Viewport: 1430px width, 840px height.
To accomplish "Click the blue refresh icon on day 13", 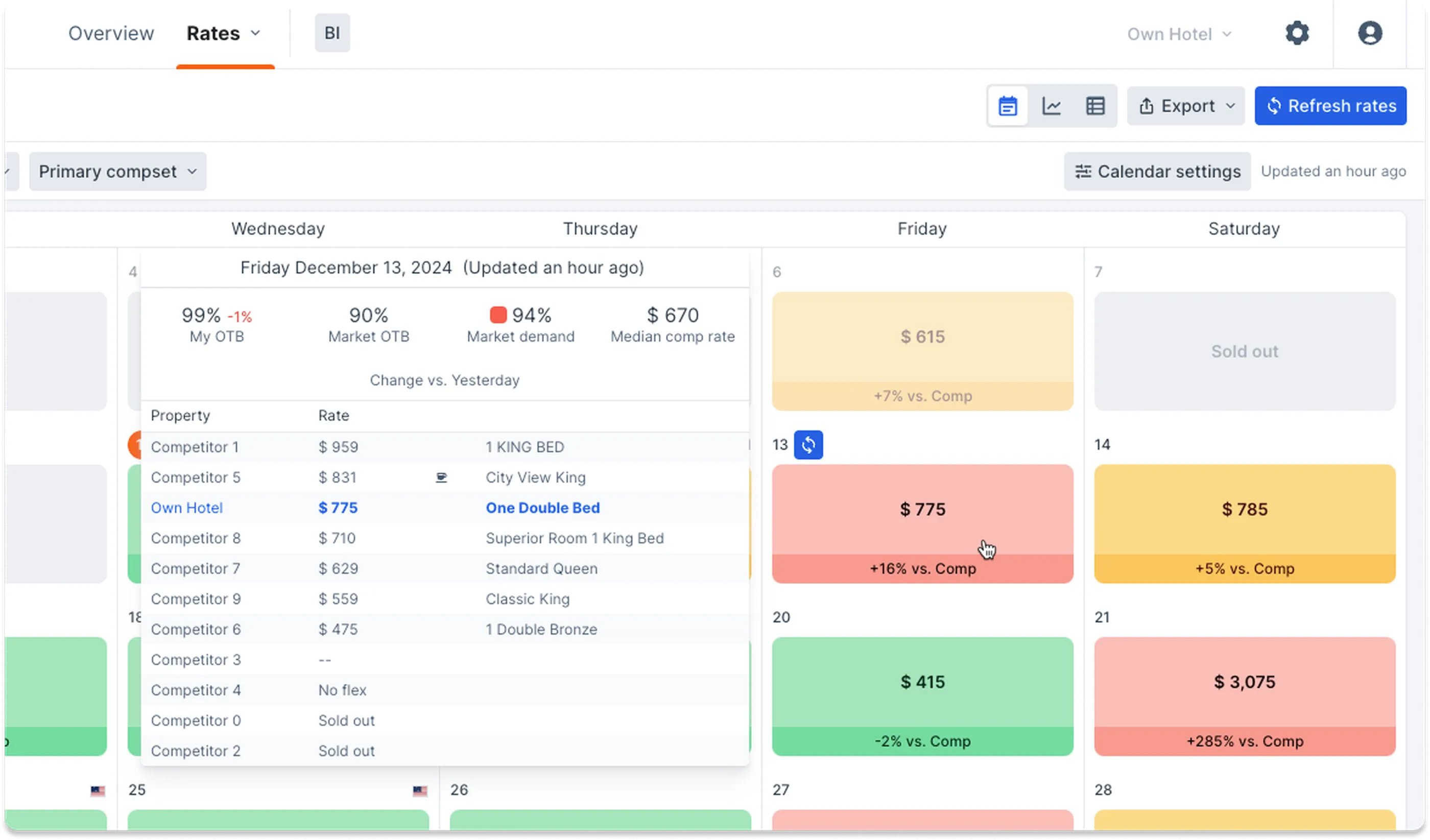I will click(x=808, y=445).
